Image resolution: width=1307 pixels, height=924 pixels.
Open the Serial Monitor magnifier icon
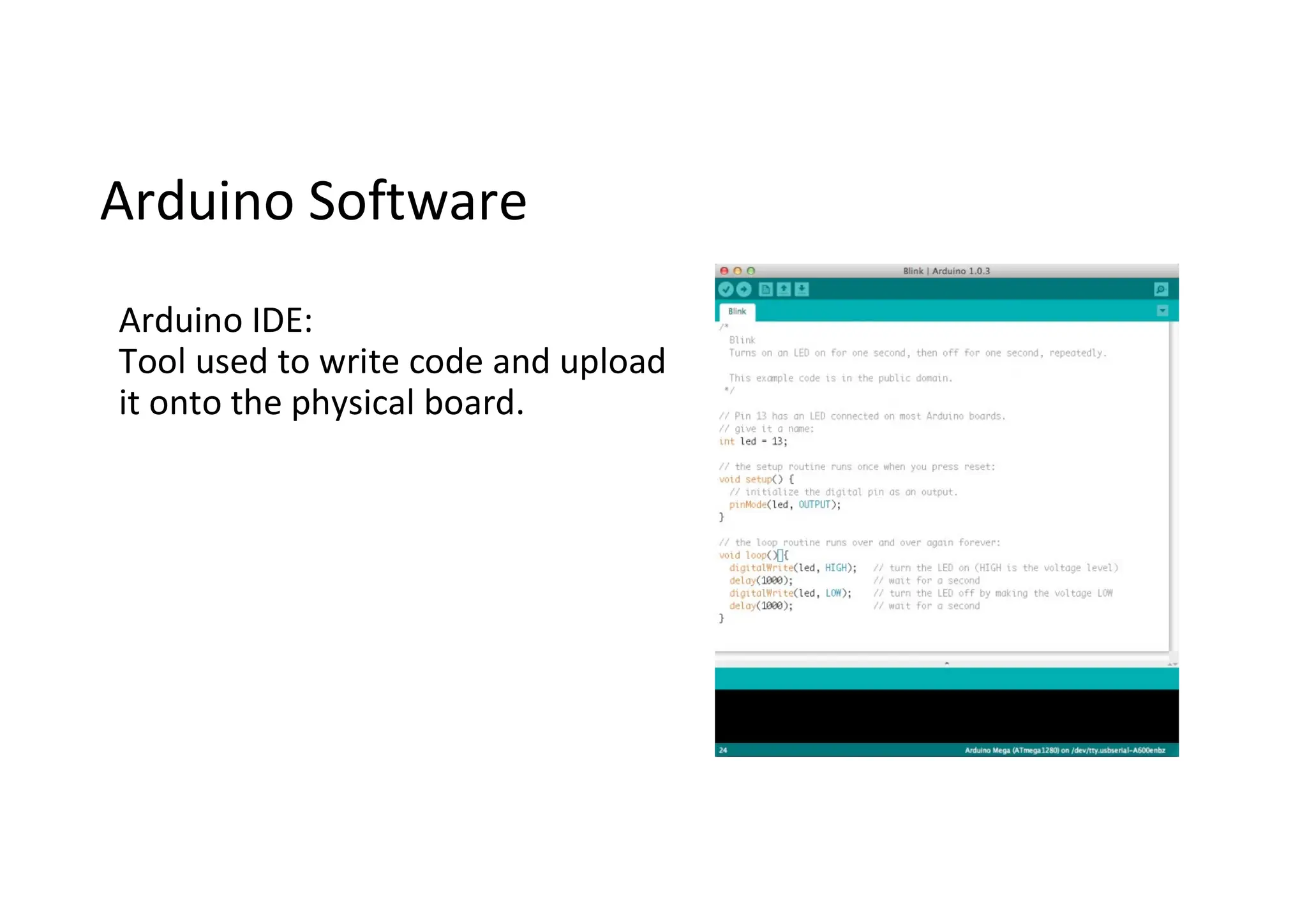click(x=1161, y=290)
